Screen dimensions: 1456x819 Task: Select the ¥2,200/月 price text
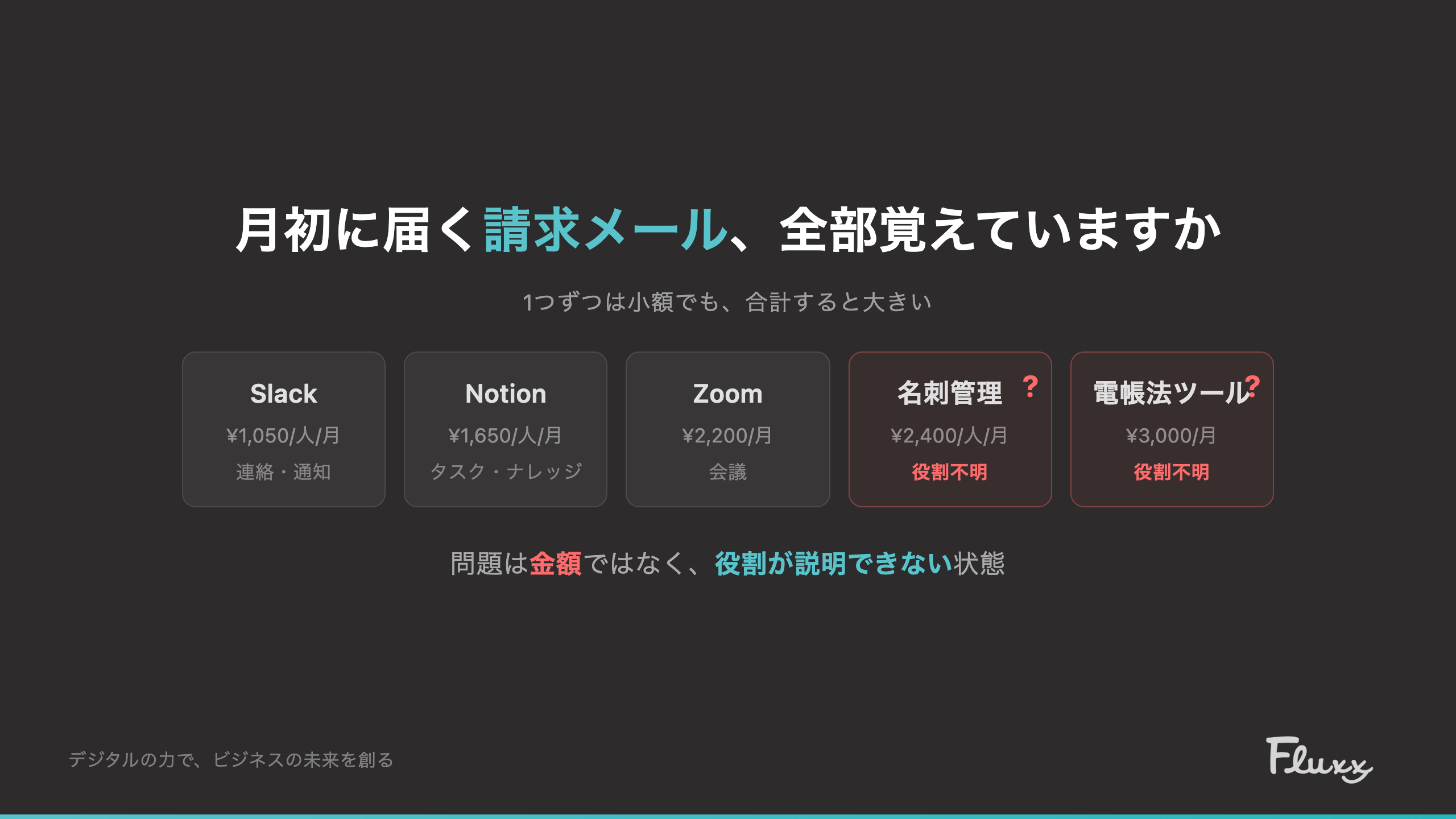click(x=727, y=436)
